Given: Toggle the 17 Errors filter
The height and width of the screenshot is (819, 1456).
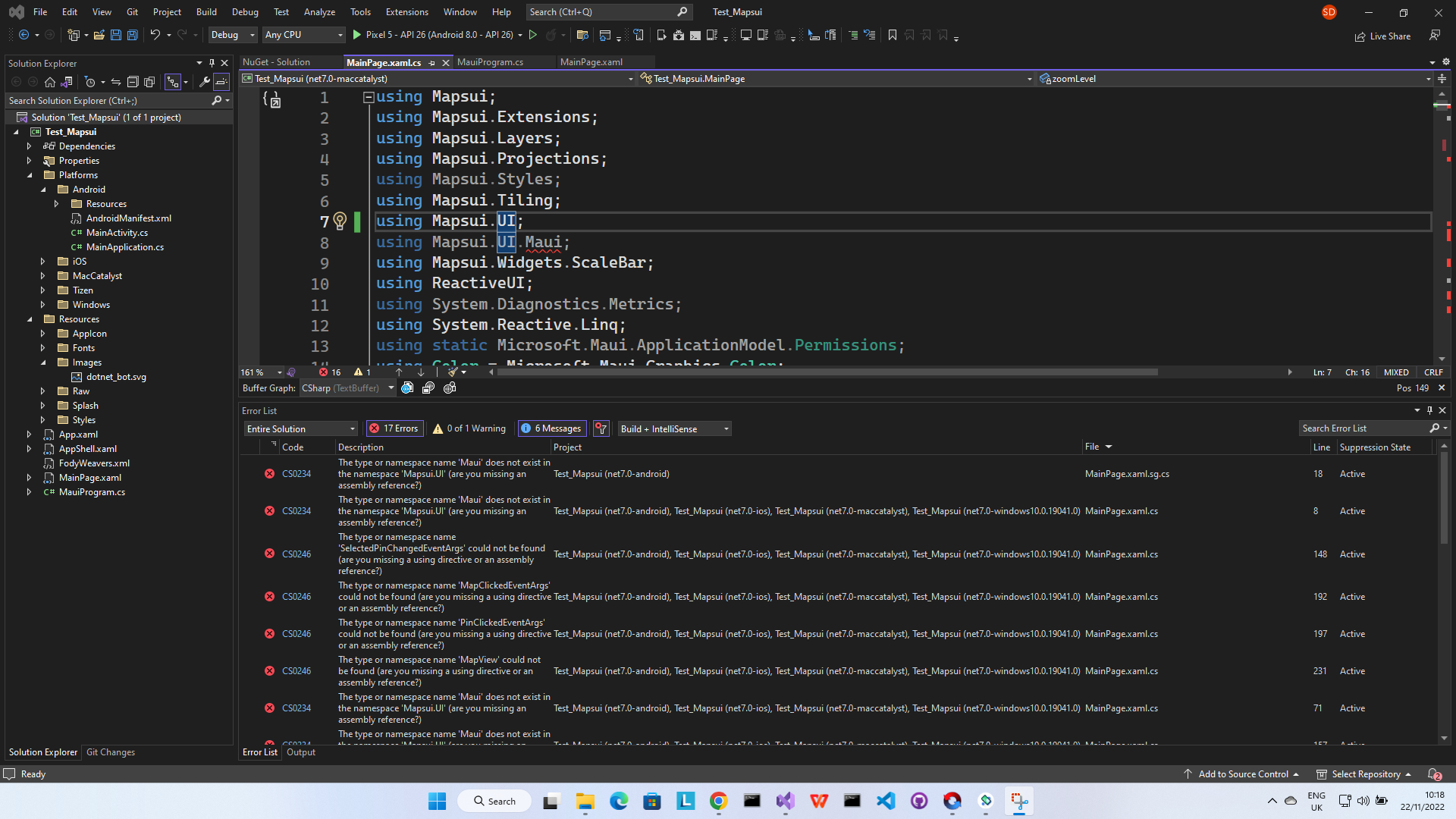Looking at the screenshot, I should pyautogui.click(x=394, y=428).
